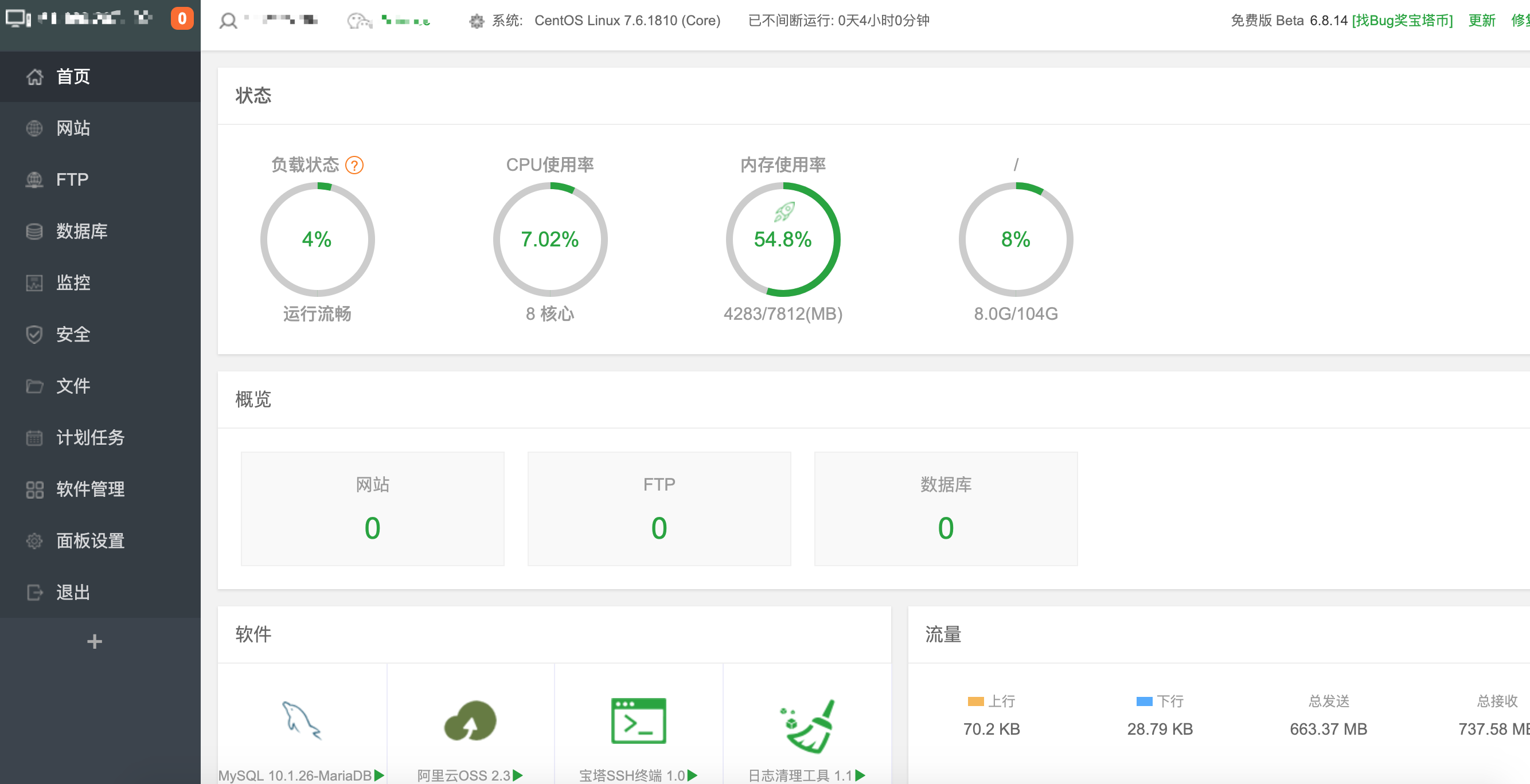Image resolution: width=1530 pixels, height=784 pixels.
Task: Click the 总发送 663.37 MB value
Action: click(1328, 729)
